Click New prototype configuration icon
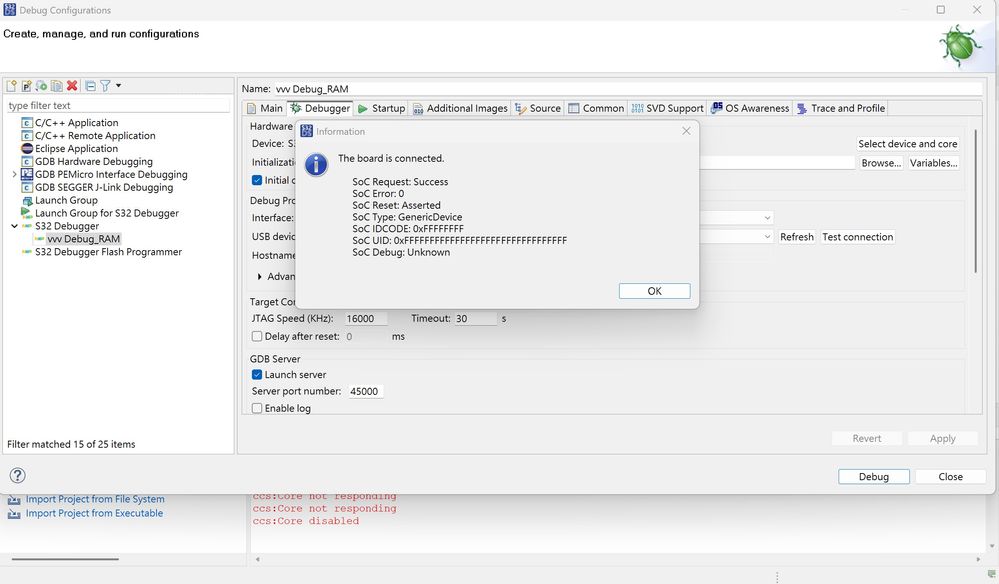The image size is (999, 584). [x=27, y=86]
